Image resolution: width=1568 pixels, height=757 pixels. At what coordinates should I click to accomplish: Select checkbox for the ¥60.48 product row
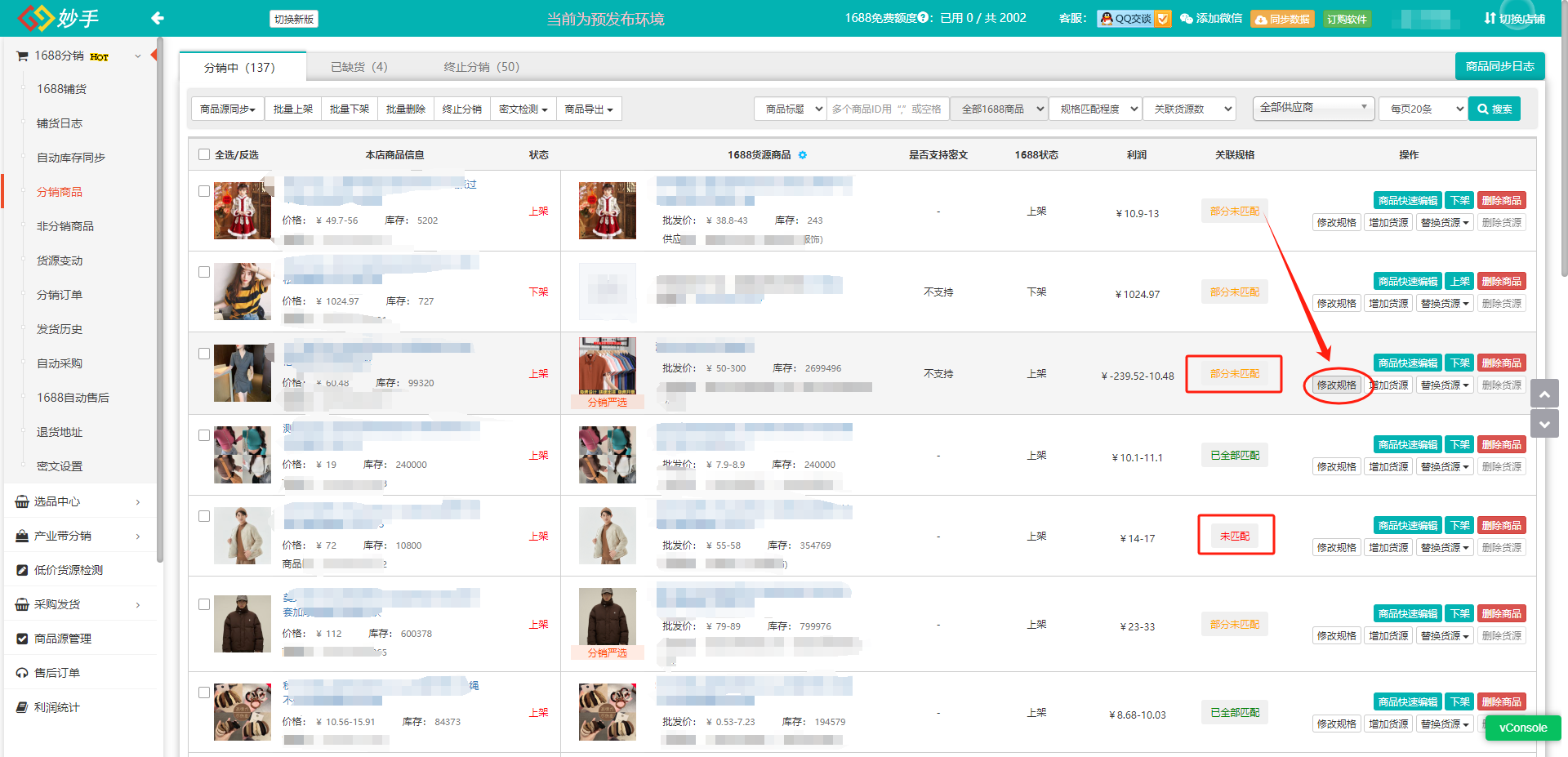(204, 354)
